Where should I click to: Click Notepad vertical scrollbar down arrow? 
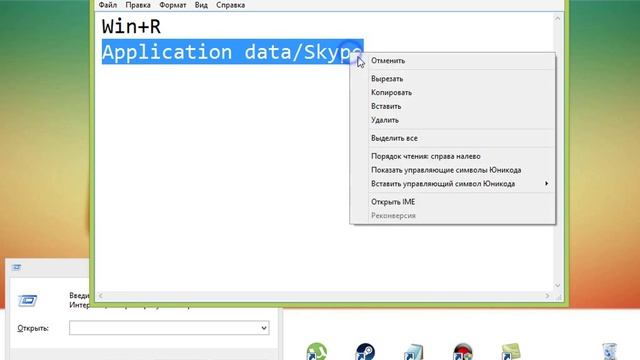(558, 286)
